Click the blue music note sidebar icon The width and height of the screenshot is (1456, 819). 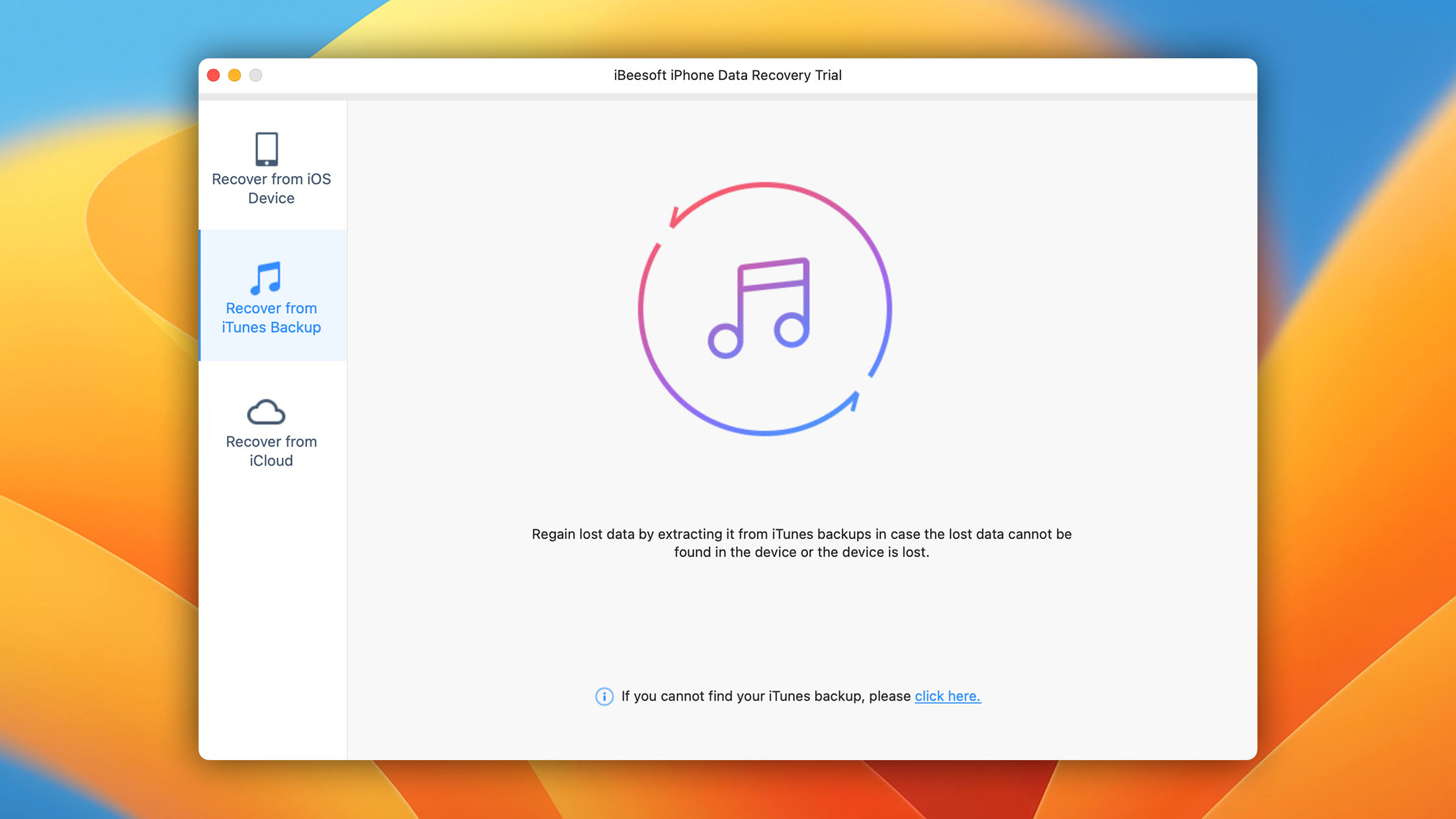coord(266,278)
